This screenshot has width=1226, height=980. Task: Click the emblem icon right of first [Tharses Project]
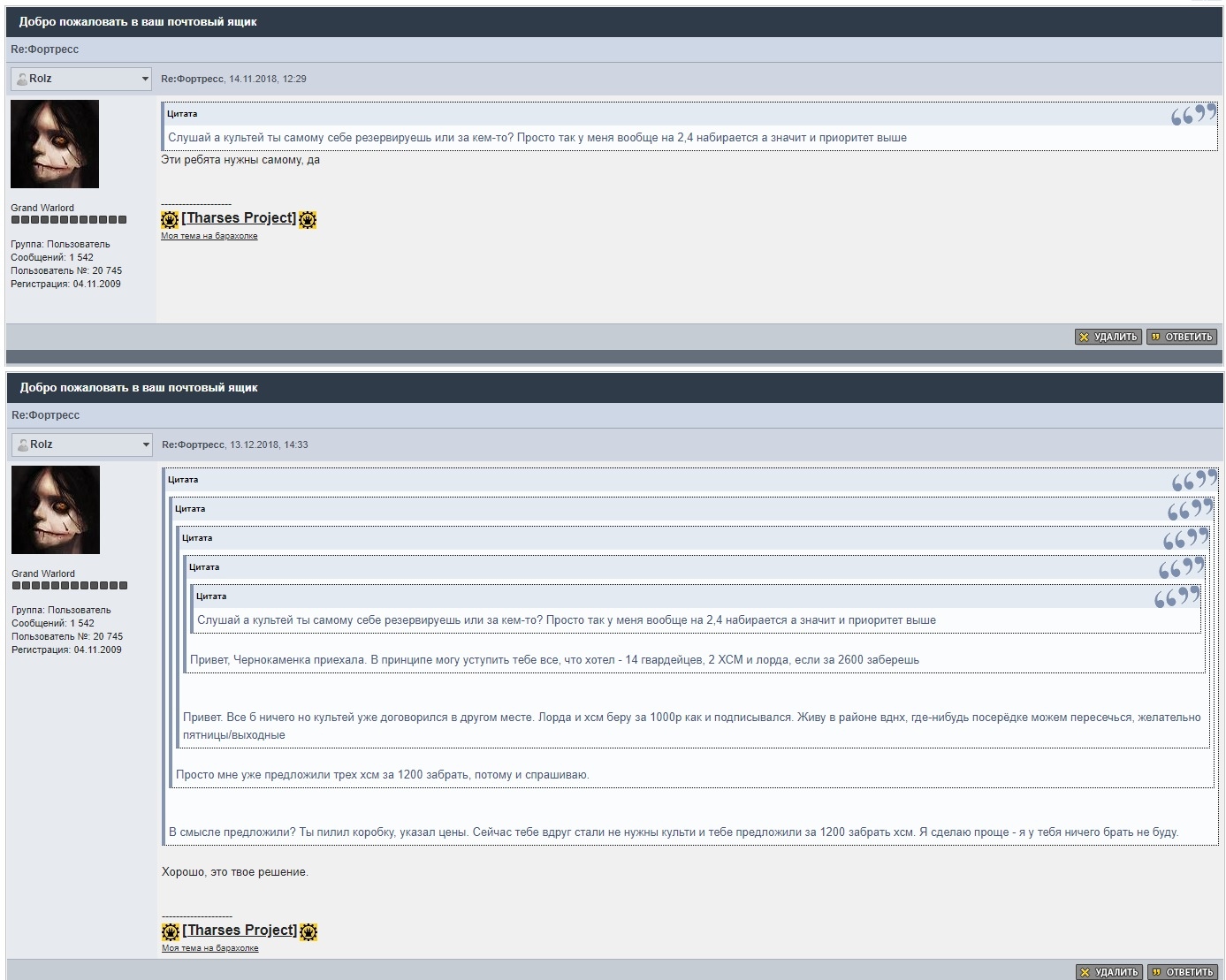[x=308, y=219]
